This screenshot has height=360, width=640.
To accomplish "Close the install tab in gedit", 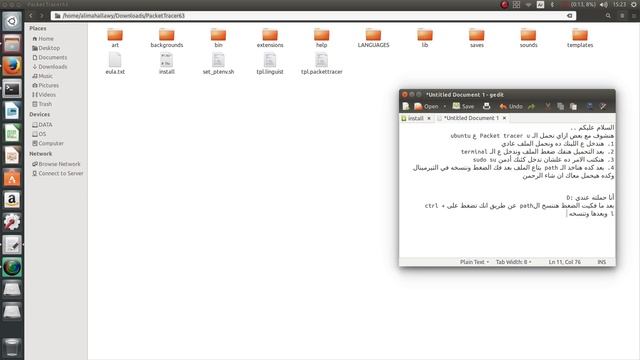I will pyautogui.click(x=429, y=118).
